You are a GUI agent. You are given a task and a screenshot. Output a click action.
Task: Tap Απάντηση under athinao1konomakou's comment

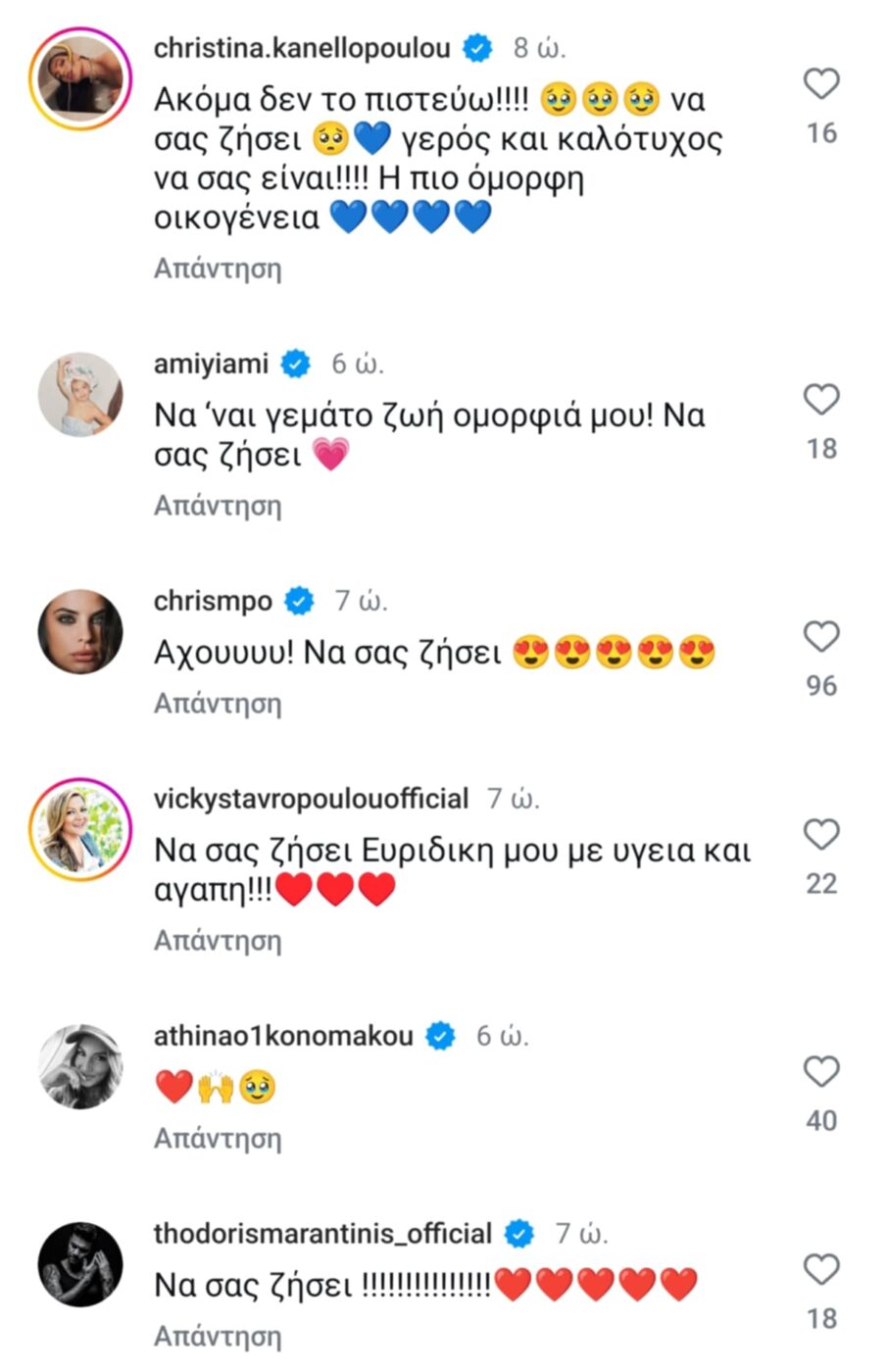click(218, 1139)
